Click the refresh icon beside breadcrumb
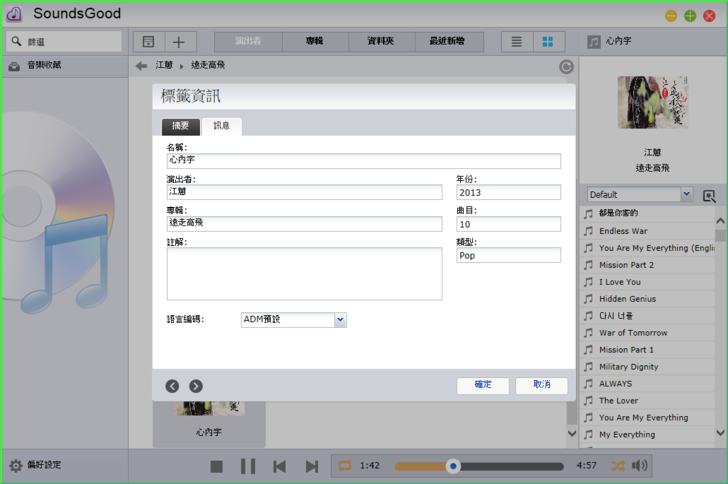728x484 pixels. [x=566, y=66]
